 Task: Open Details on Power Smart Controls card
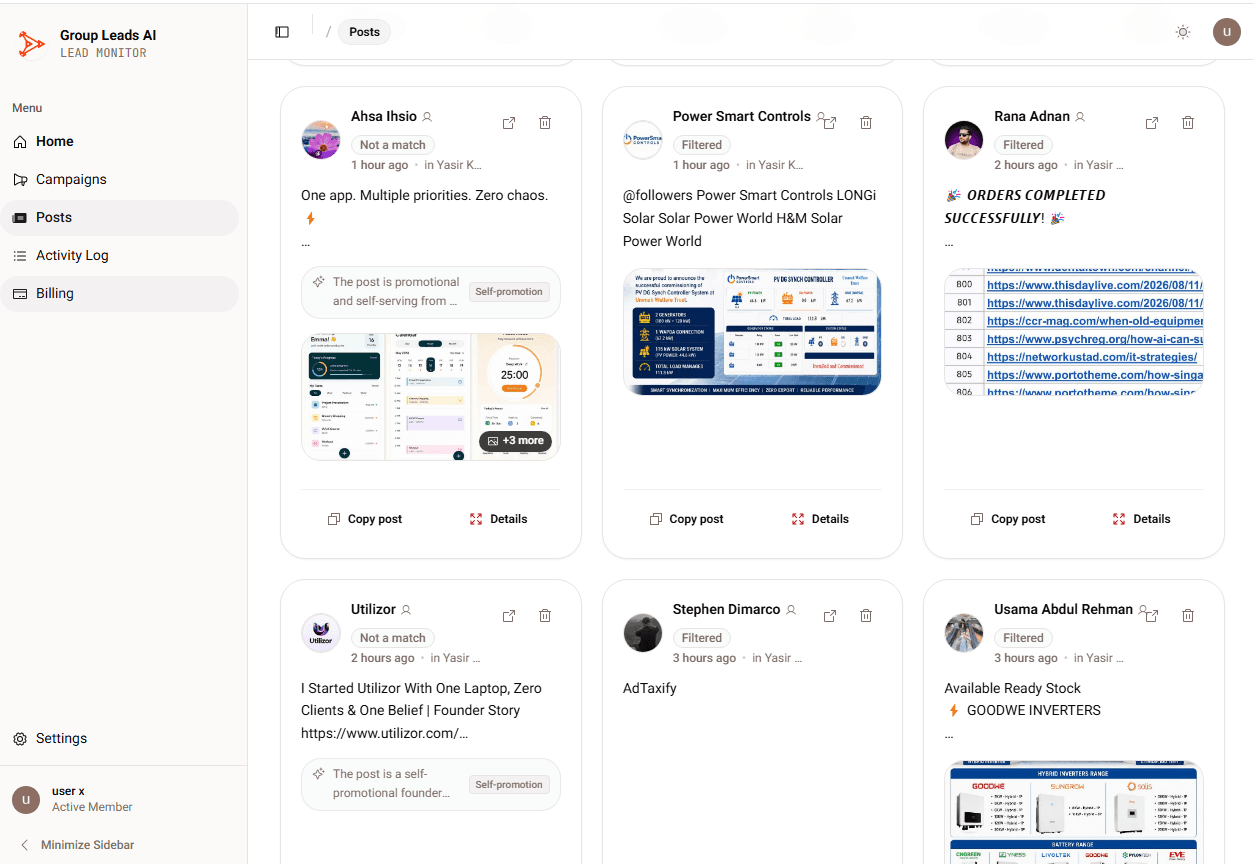coord(820,519)
